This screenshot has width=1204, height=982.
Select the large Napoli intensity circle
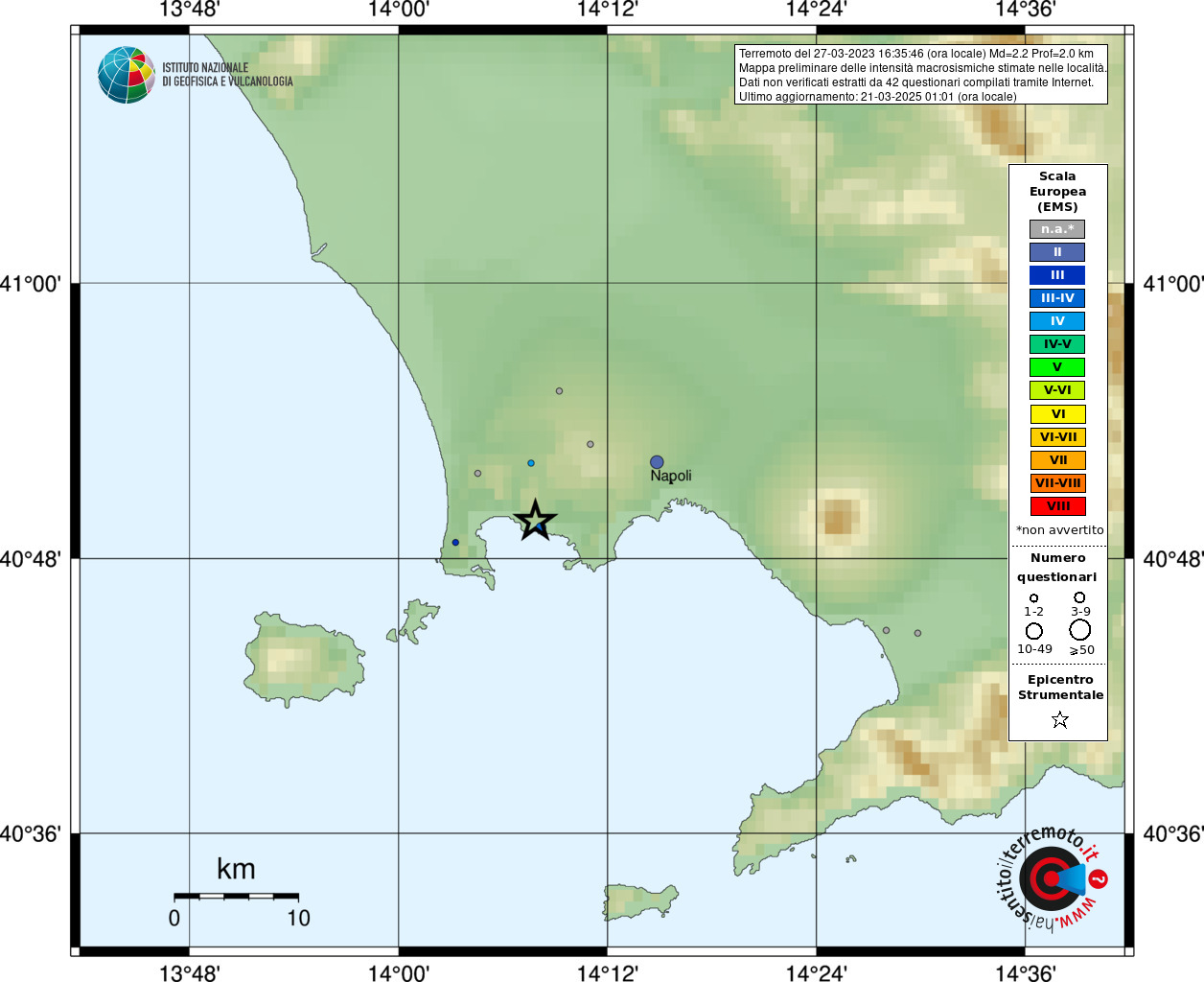click(x=657, y=462)
